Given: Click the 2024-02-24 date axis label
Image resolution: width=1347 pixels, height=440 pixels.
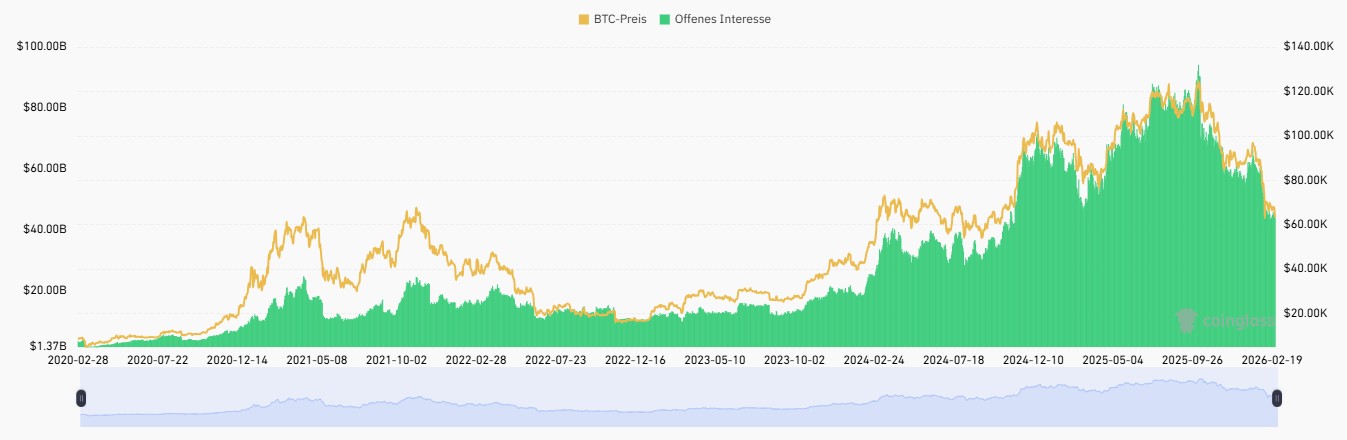Looking at the screenshot, I should (x=876, y=358).
